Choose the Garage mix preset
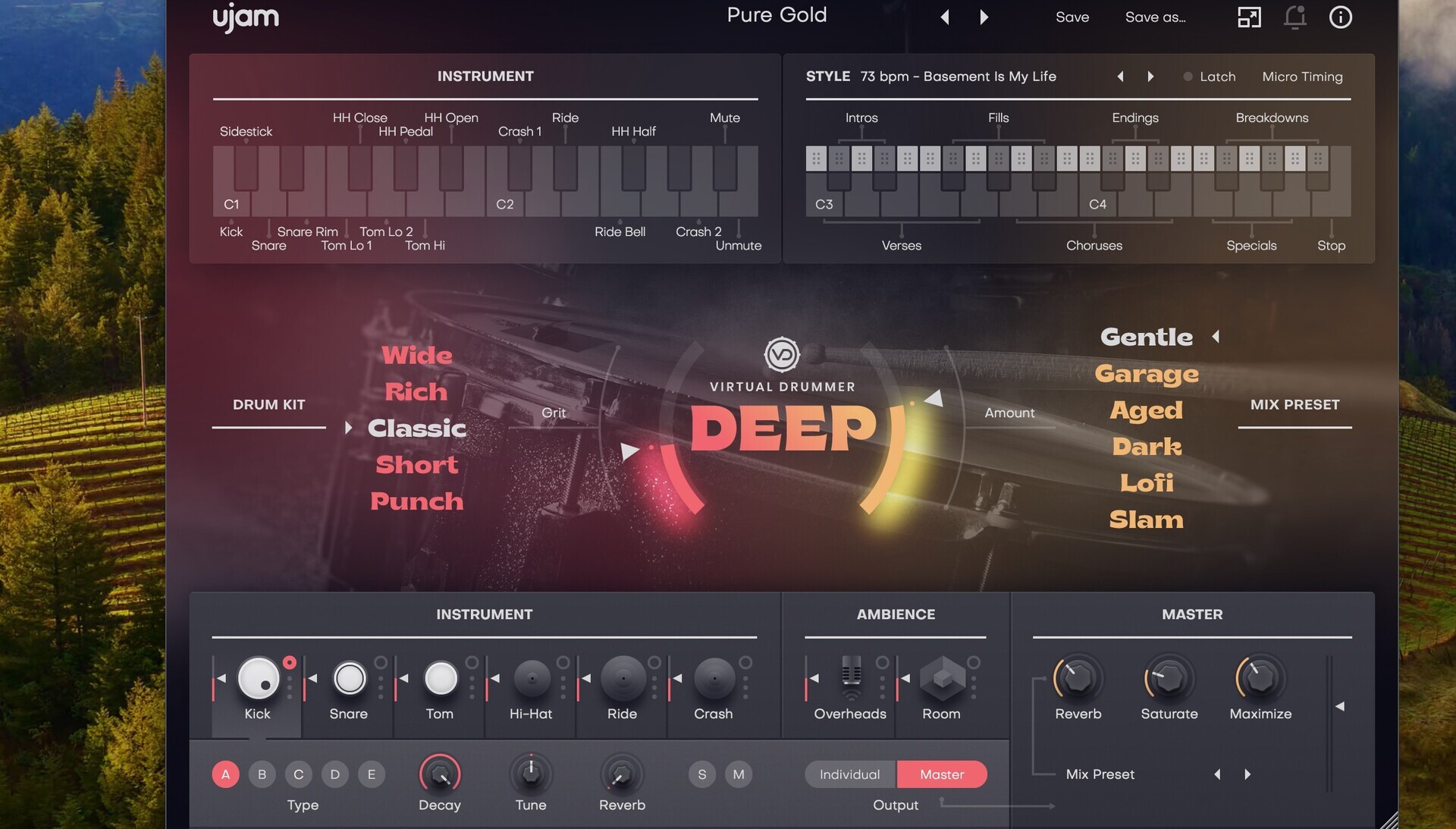 point(1147,374)
